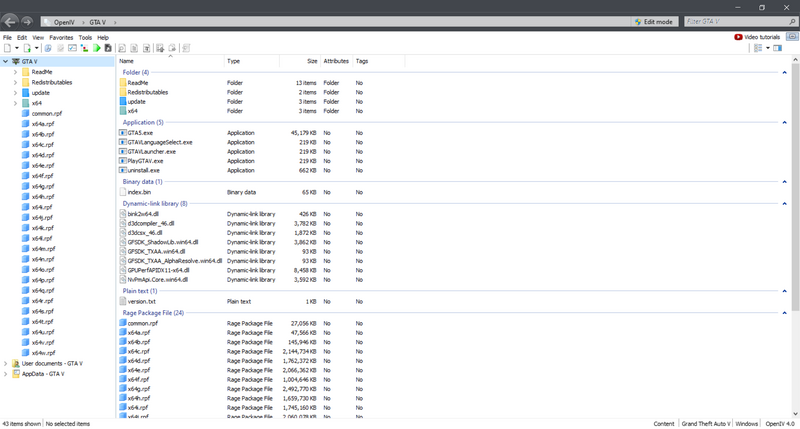Open the Edit menu
800x429 pixels.
22,37
